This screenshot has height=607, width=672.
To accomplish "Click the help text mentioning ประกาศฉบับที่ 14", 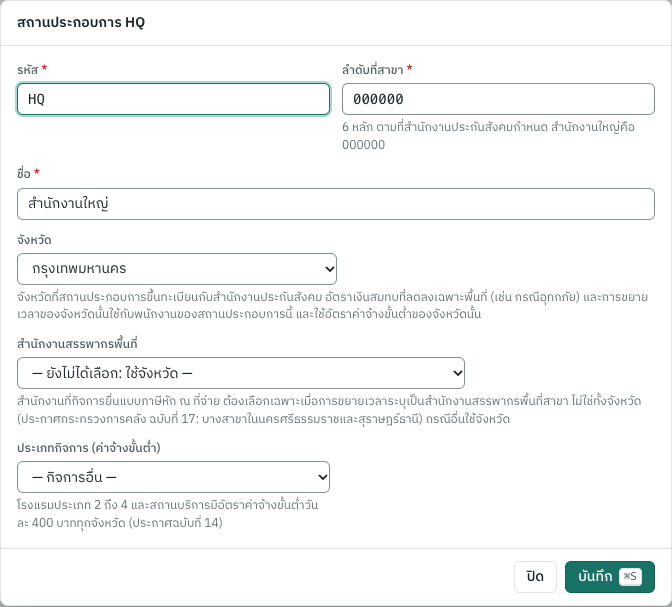I will [x=168, y=514].
